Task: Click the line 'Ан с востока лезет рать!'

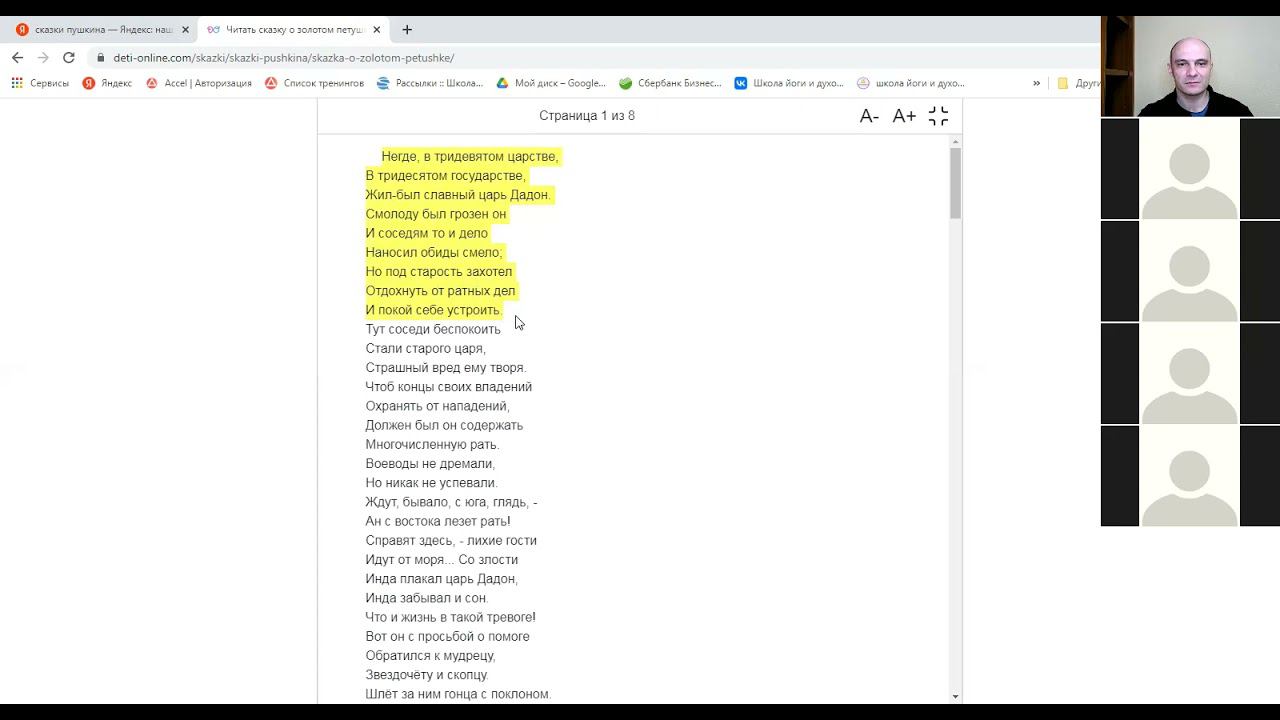Action: pos(438,521)
